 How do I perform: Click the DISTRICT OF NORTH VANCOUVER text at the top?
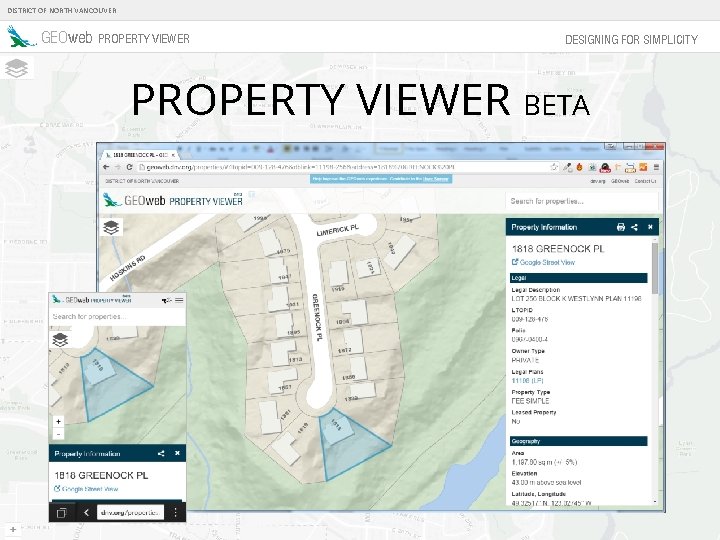pos(62,10)
